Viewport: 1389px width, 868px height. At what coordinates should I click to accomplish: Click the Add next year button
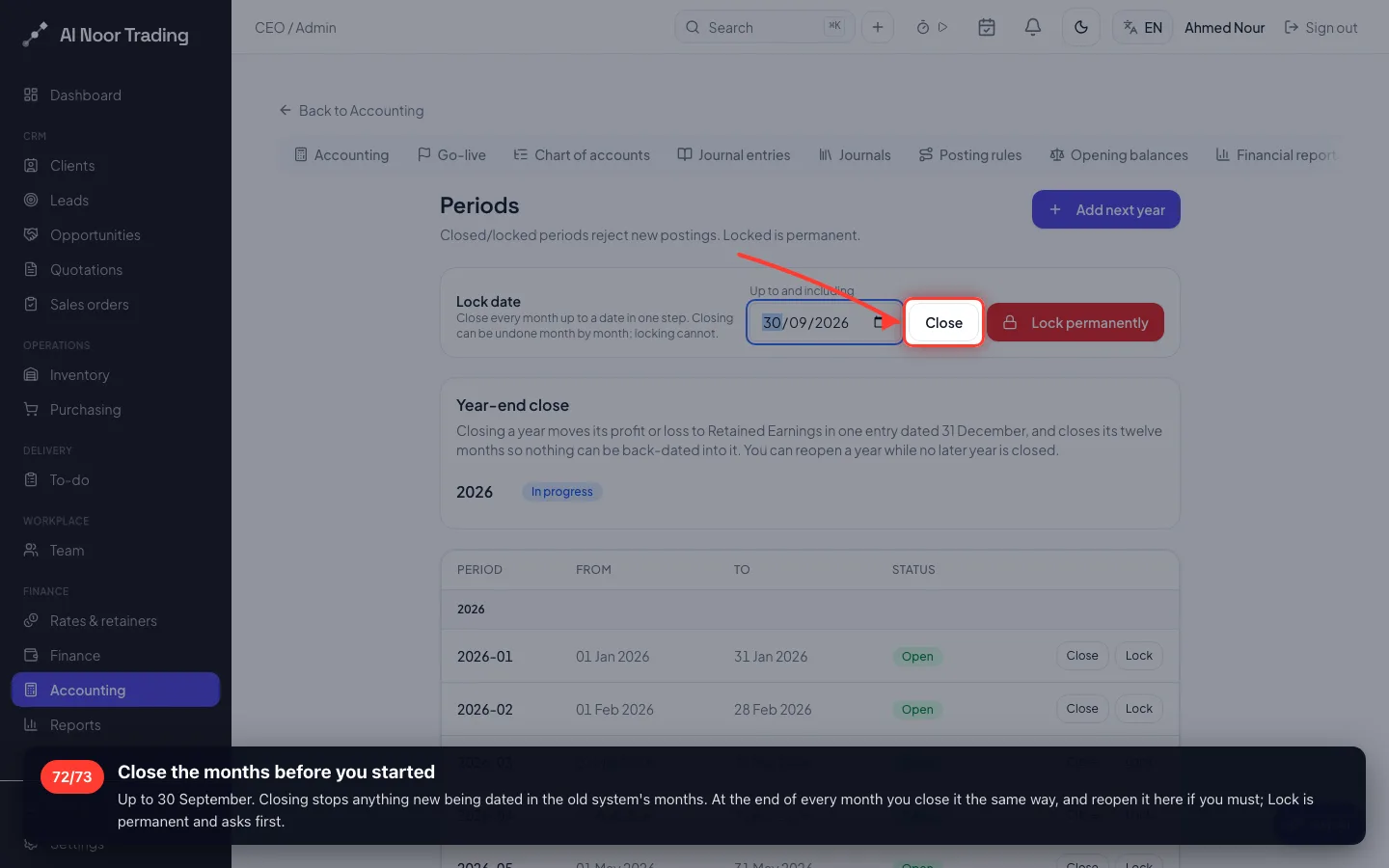point(1106,209)
